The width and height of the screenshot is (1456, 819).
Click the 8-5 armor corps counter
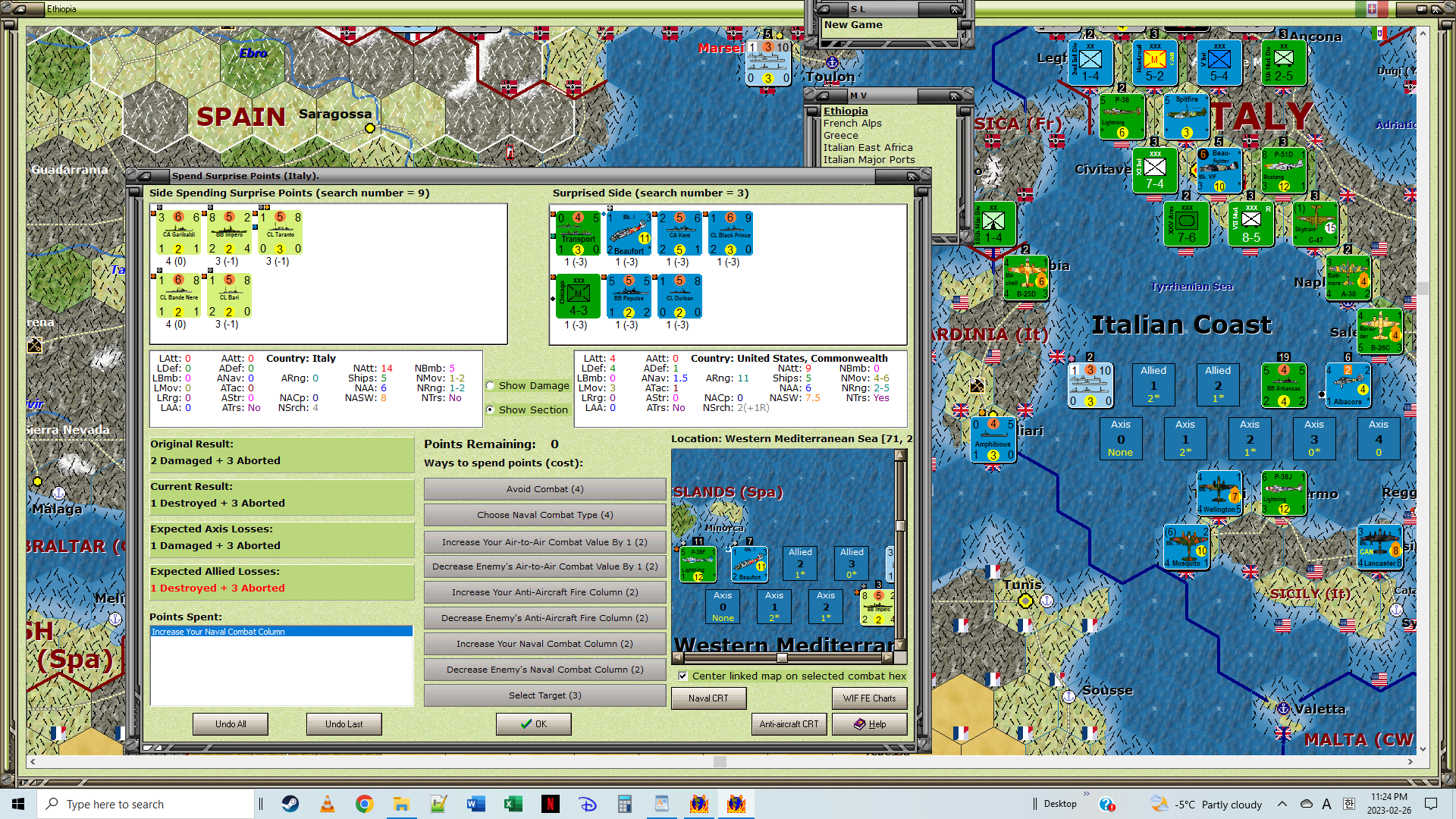1251,224
